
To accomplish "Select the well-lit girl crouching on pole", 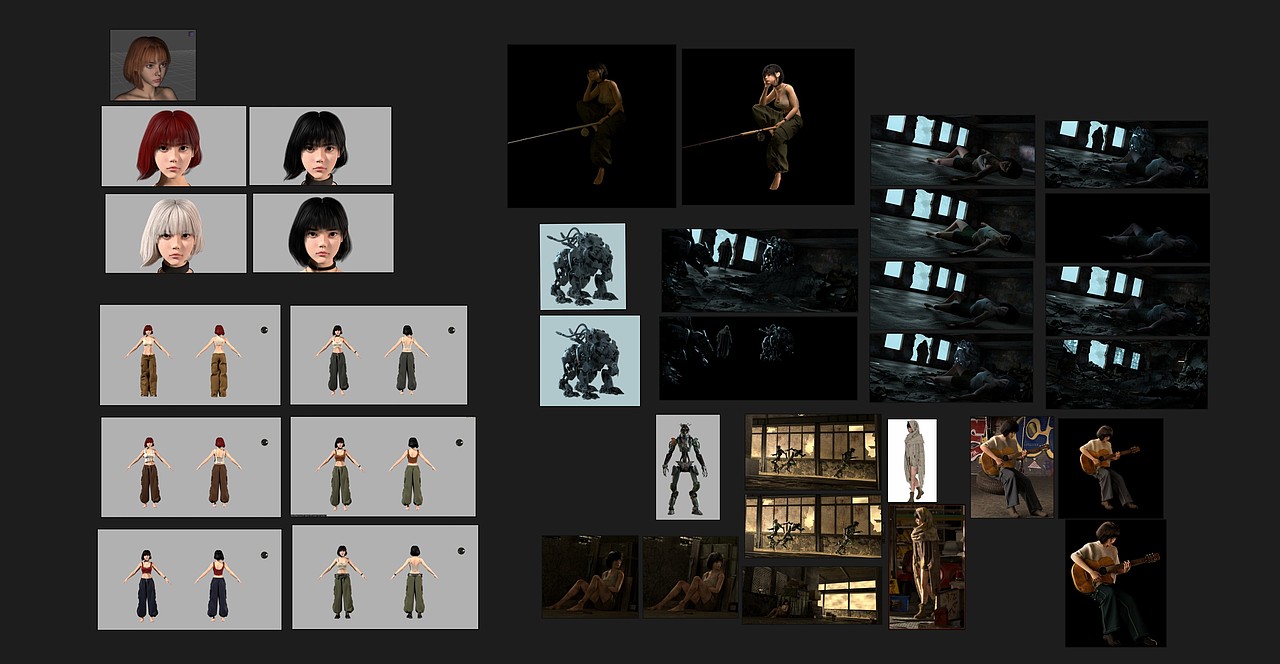I will pyautogui.click(x=768, y=127).
